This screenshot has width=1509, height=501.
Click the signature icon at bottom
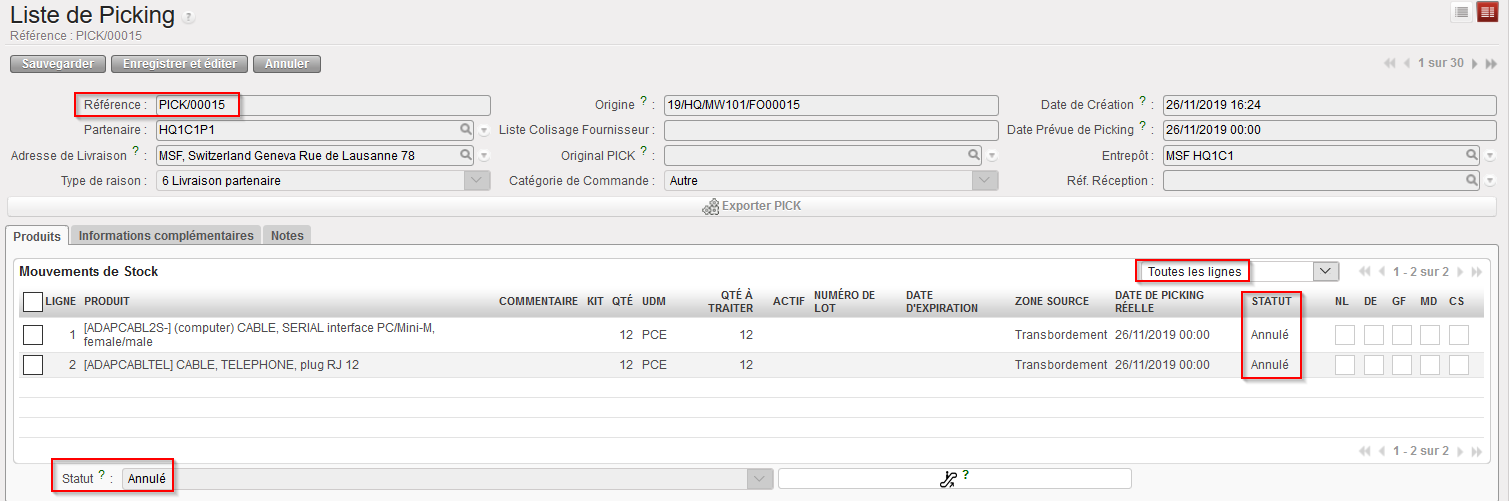[x=948, y=479]
